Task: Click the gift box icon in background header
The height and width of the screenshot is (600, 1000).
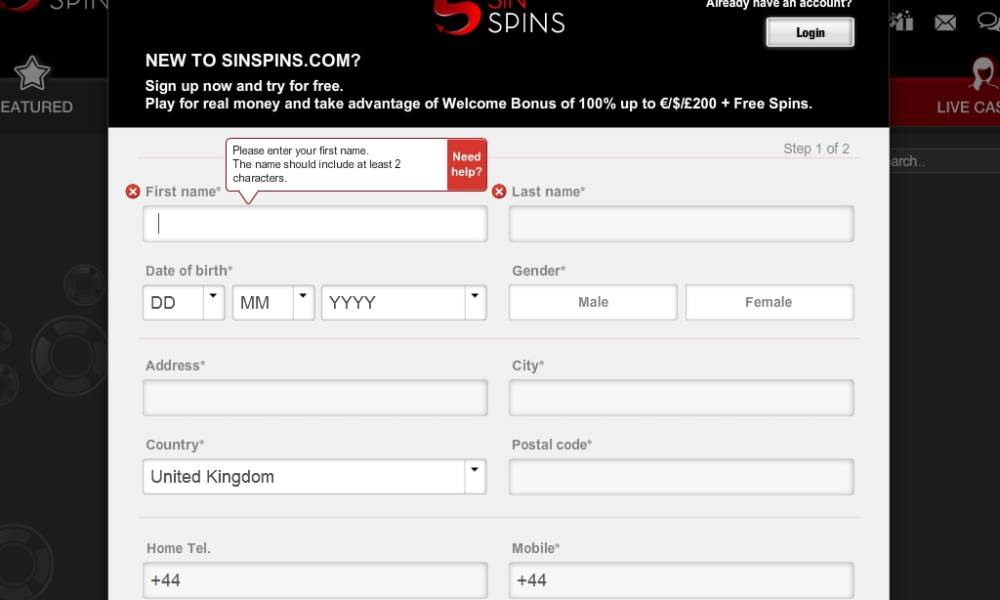Action: (901, 22)
